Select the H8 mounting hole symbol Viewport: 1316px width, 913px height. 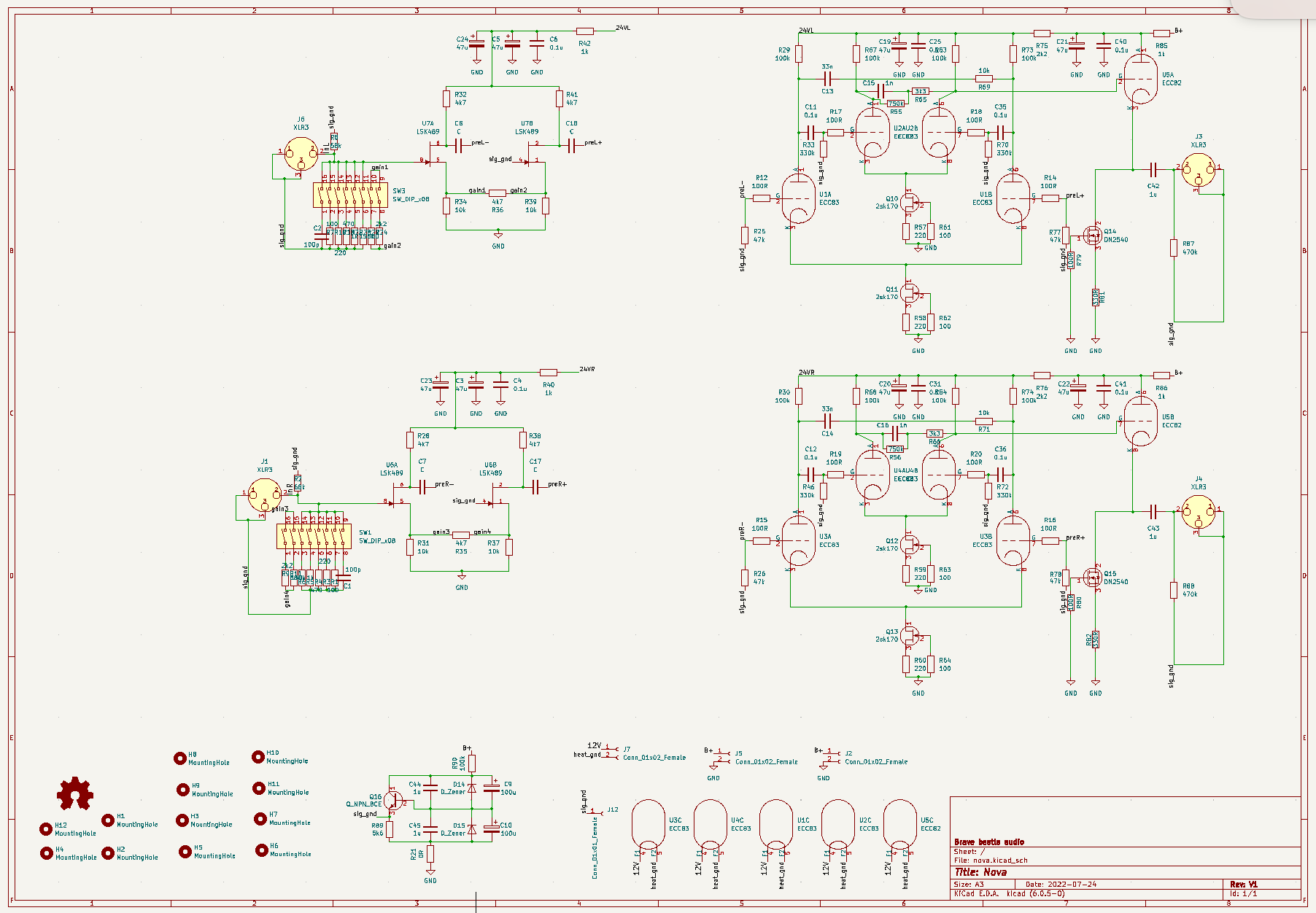coord(180,758)
